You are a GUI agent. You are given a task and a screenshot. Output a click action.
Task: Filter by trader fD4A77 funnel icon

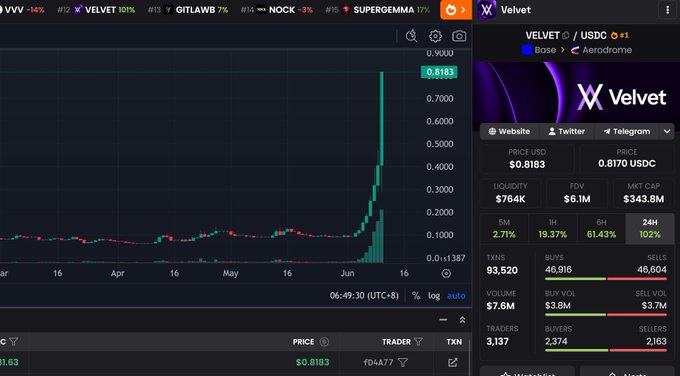point(402,362)
